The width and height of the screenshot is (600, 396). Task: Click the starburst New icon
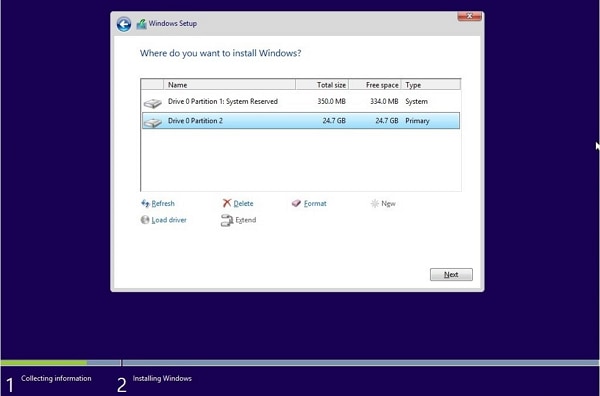click(375, 204)
